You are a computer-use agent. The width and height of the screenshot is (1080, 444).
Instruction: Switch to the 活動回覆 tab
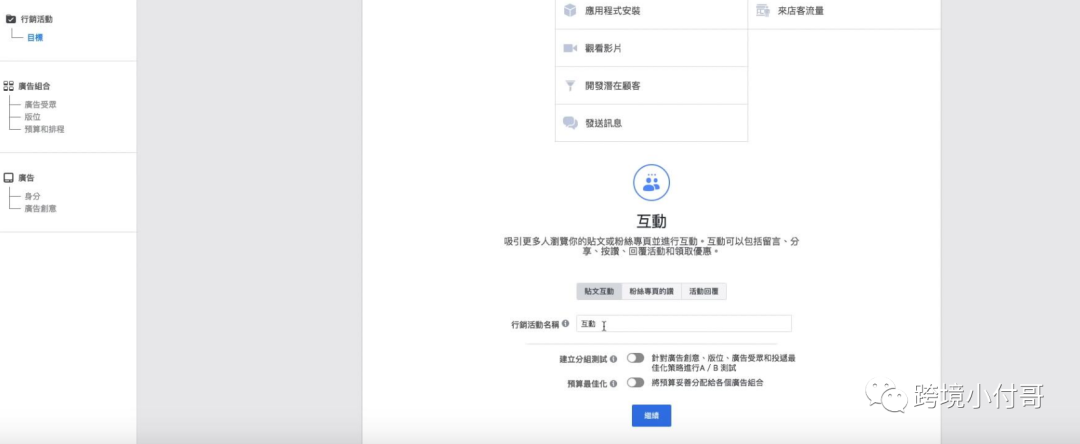pos(704,291)
